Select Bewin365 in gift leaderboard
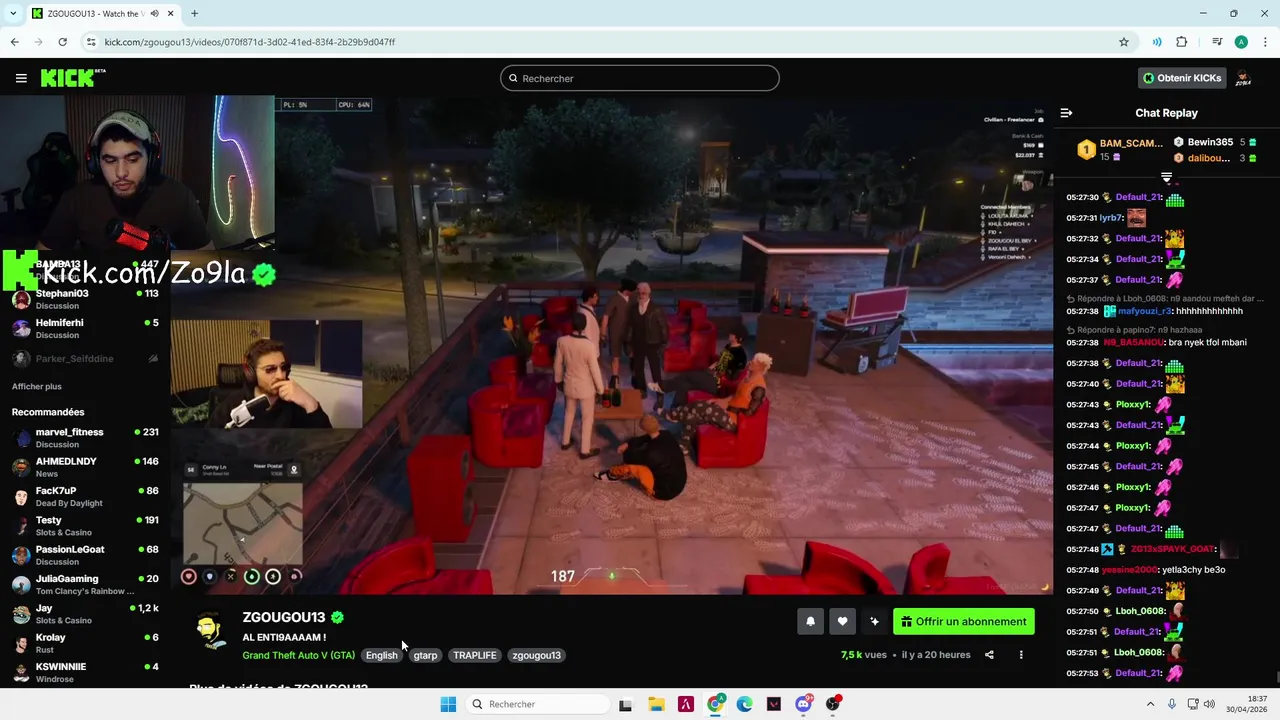The image size is (1280, 720). [x=1214, y=142]
